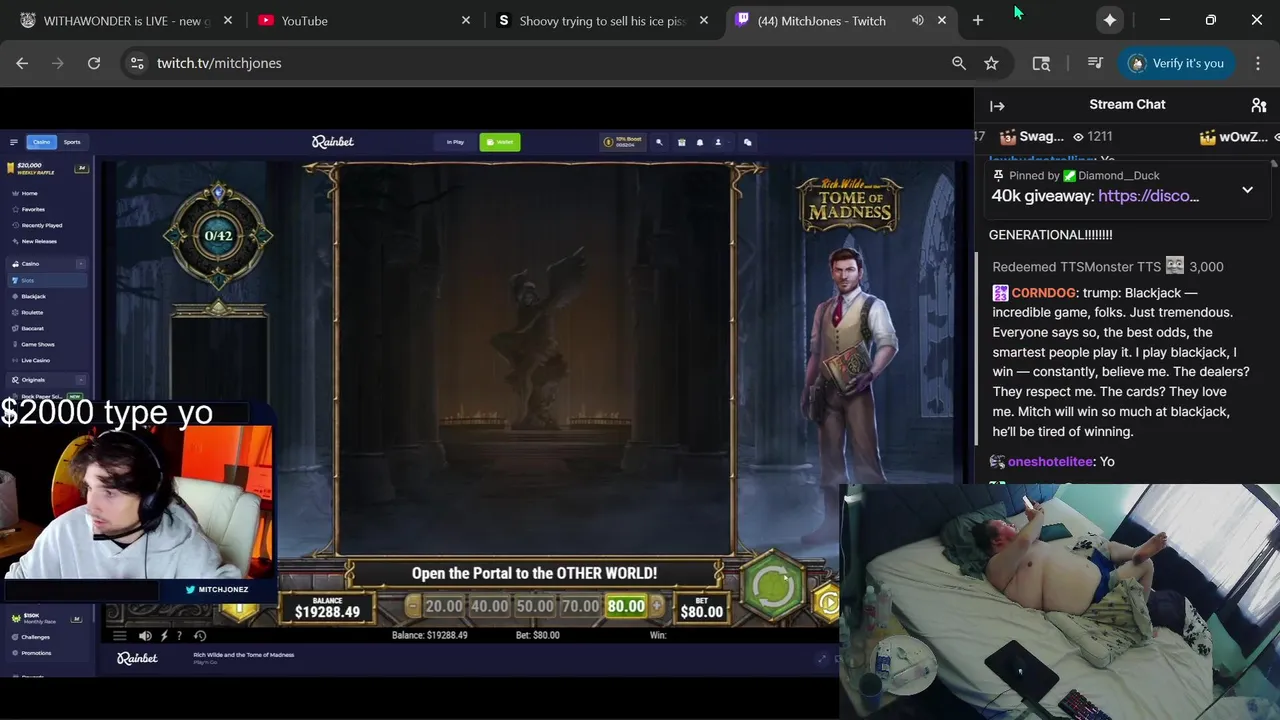The width and height of the screenshot is (1280, 720).
Task: Select Roulette in the Rainbet sidebar
Action: click(32, 312)
